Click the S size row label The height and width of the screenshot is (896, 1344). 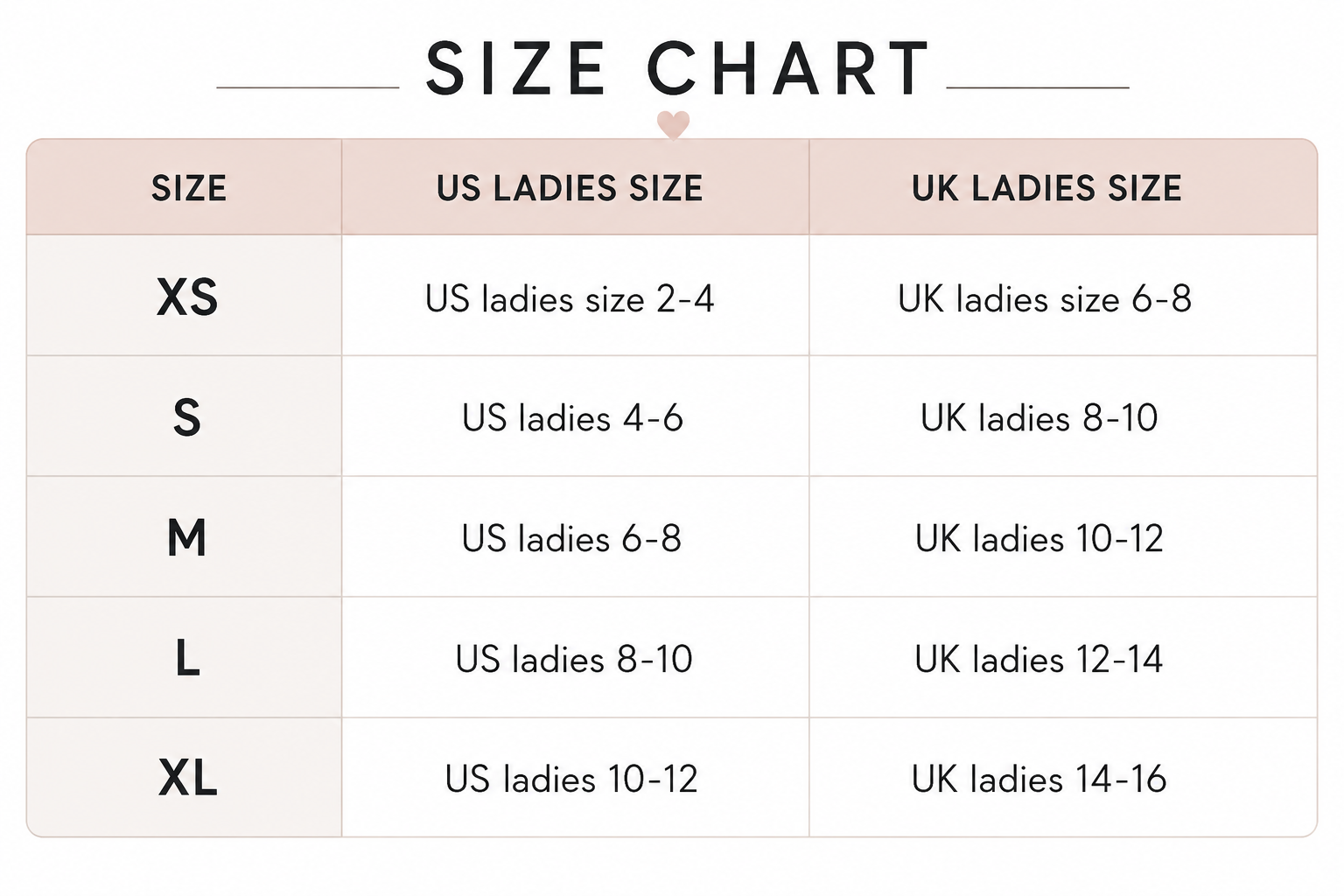pos(187,417)
